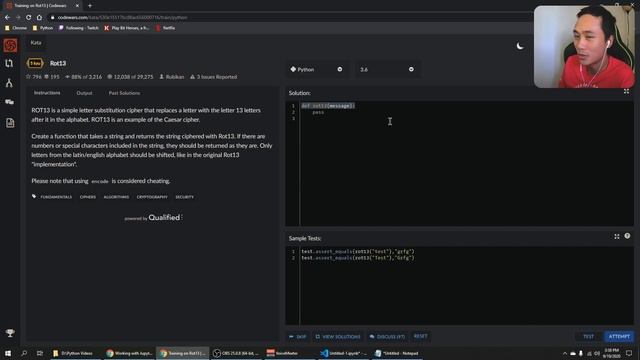Open the Python language dropdown
This screenshot has width=640, height=360.
(316, 69)
